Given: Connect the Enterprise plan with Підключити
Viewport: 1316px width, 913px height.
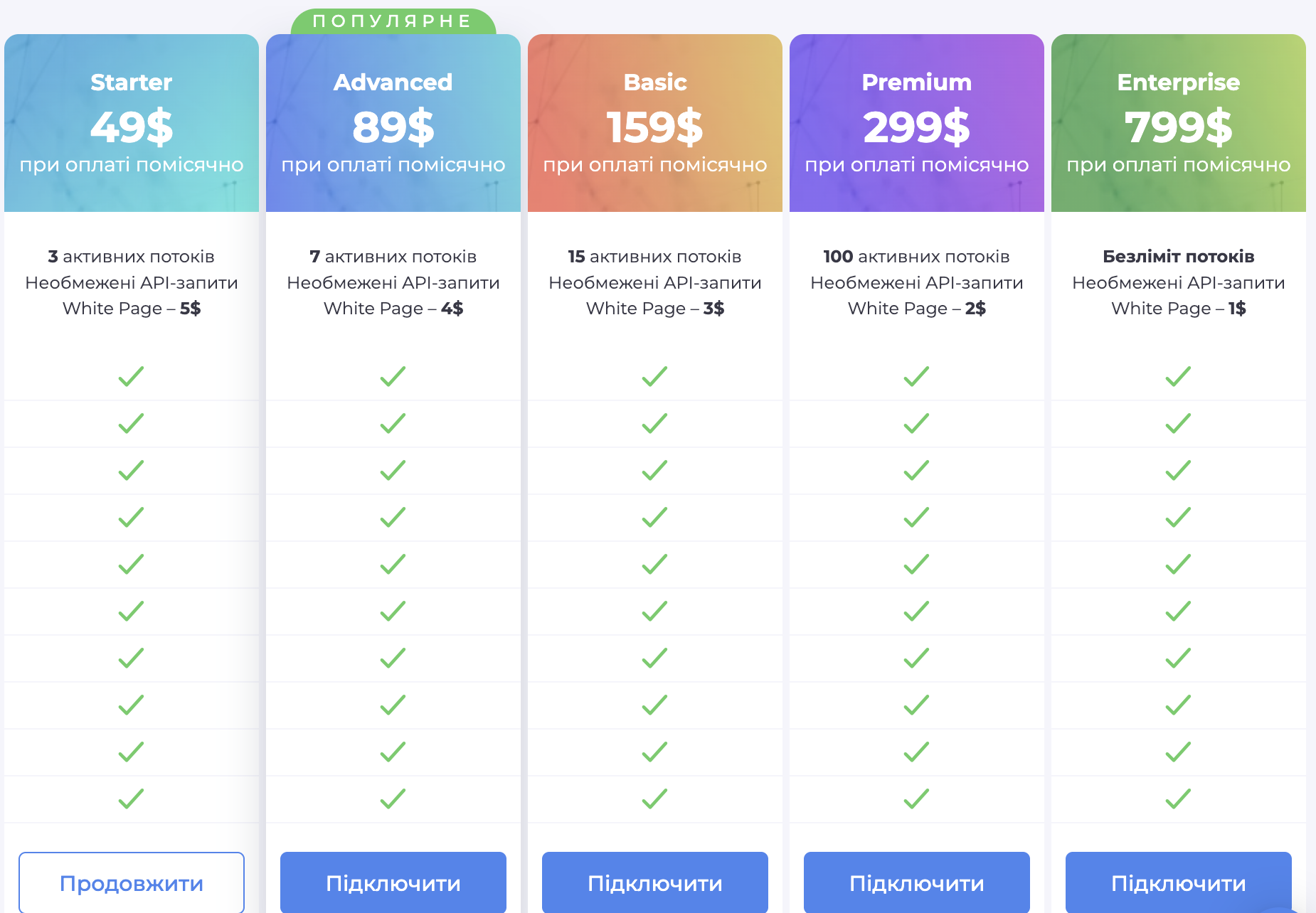Looking at the screenshot, I should [1178, 882].
